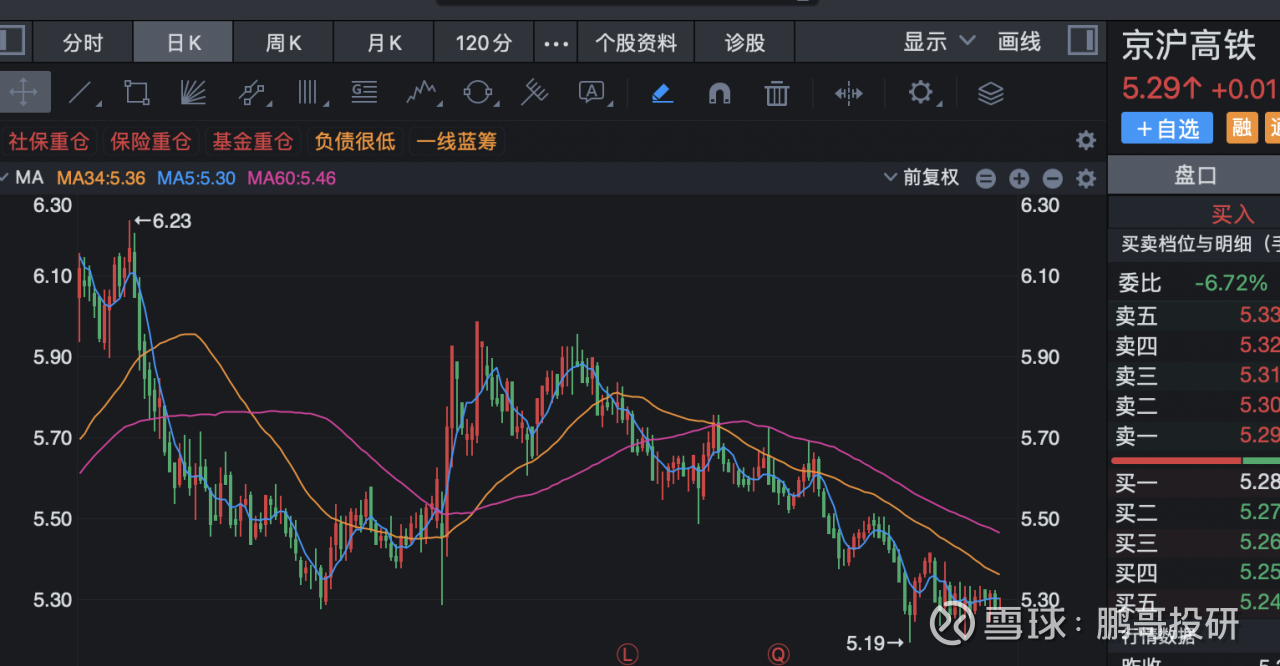Screen dimensions: 1280x666
Task: Click the +自选 add to watchlist button
Action: point(1166,128)
